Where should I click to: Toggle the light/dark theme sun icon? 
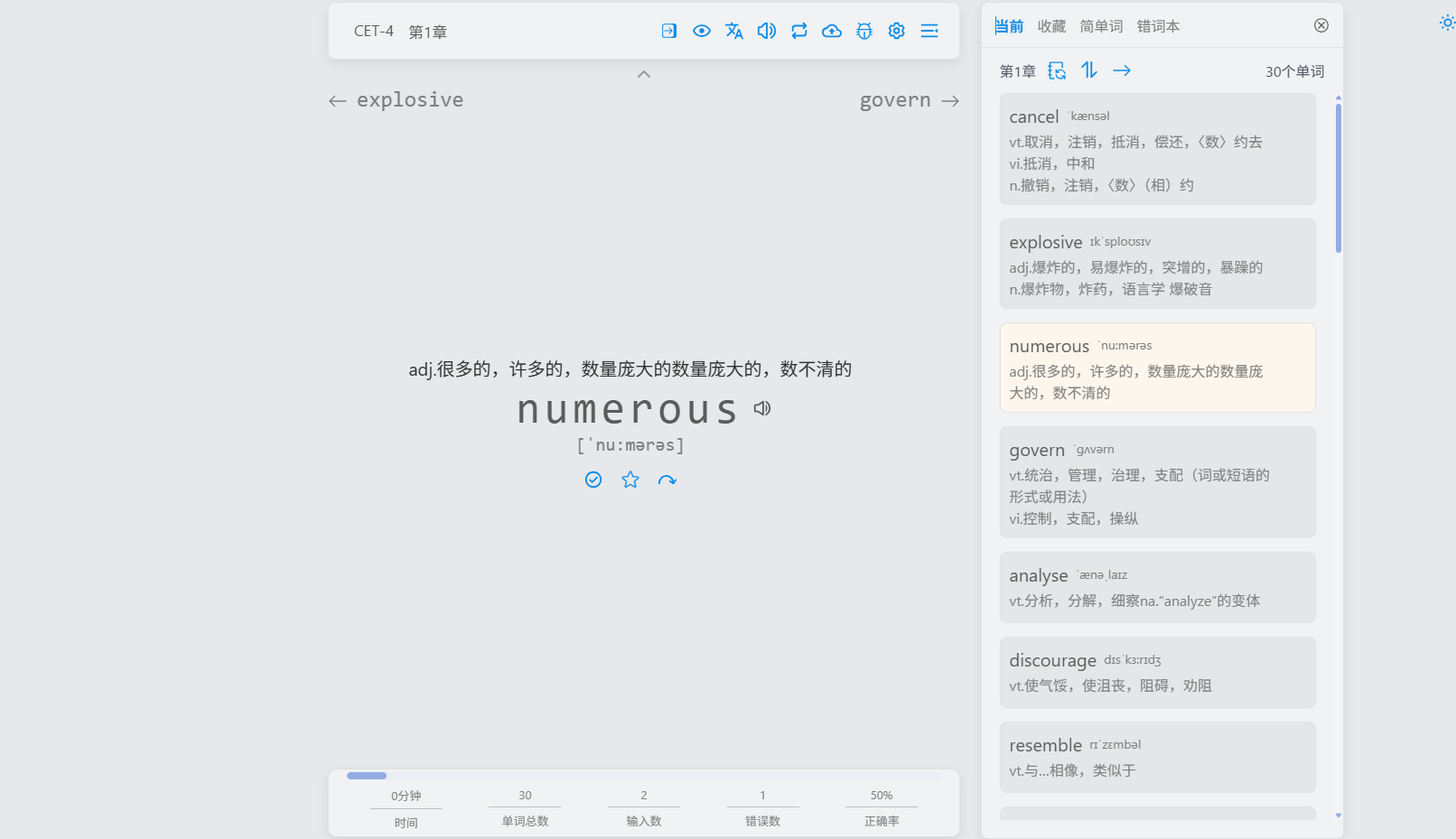(x=1447, y=23)
